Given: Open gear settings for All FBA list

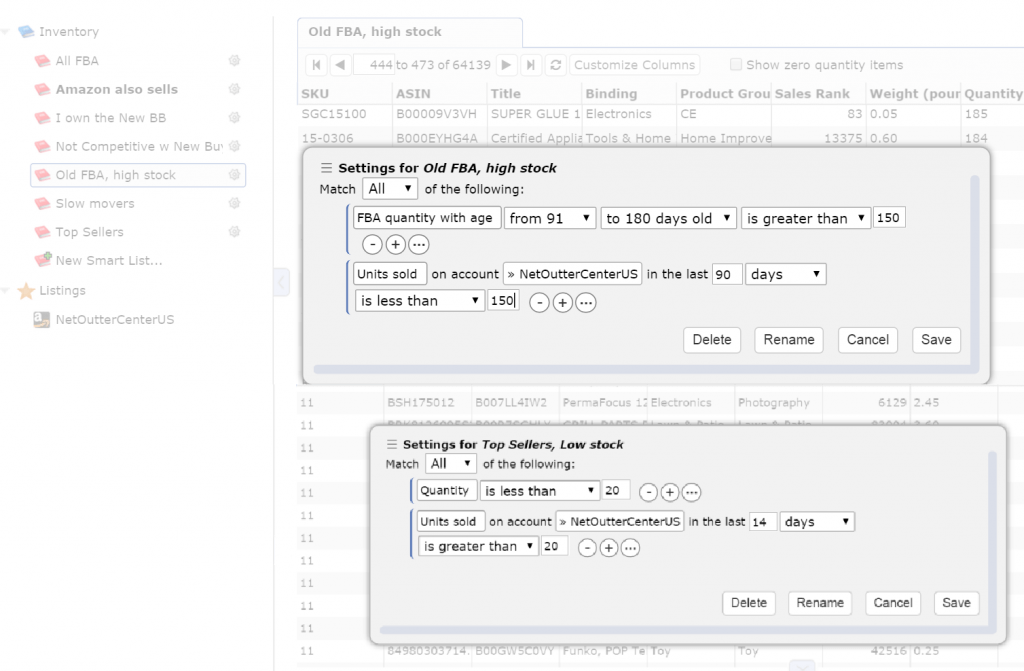Looking at the screenshot, I should coord(234,61).
